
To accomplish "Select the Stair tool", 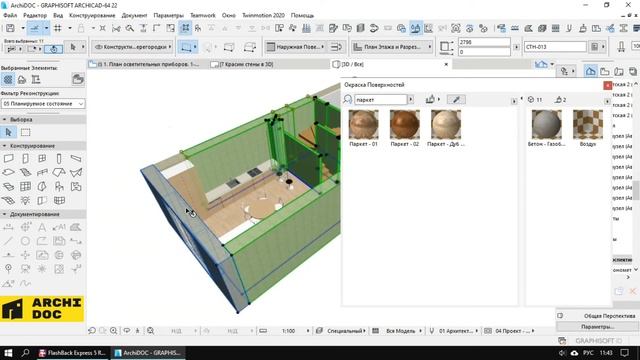I will [25, 173].
